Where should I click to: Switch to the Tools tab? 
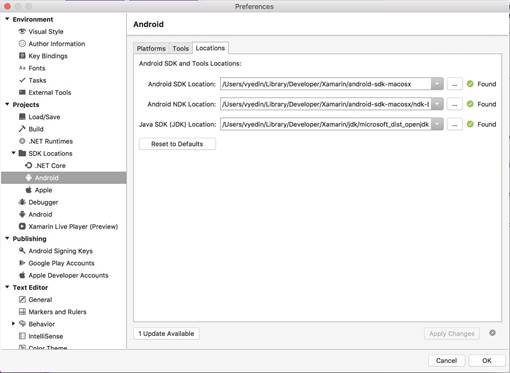tap(180, 48)
